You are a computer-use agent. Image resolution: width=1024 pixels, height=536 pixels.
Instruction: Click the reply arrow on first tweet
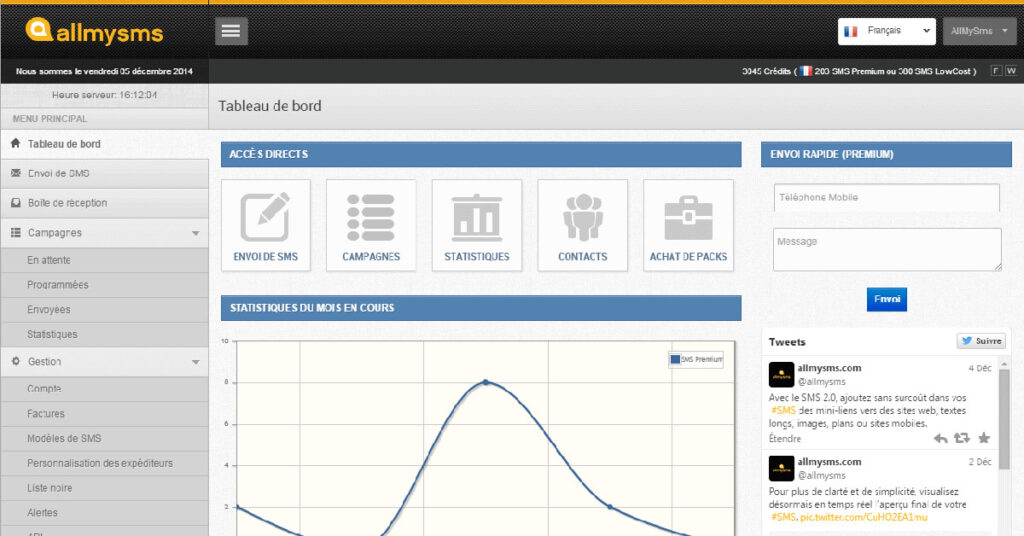pos(940,438)
